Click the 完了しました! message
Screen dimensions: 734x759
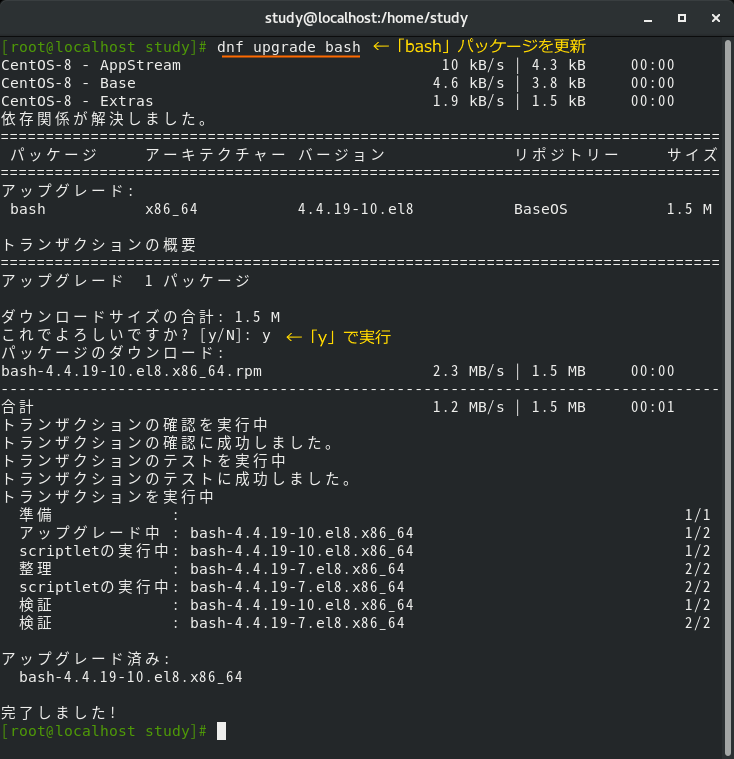59,713
